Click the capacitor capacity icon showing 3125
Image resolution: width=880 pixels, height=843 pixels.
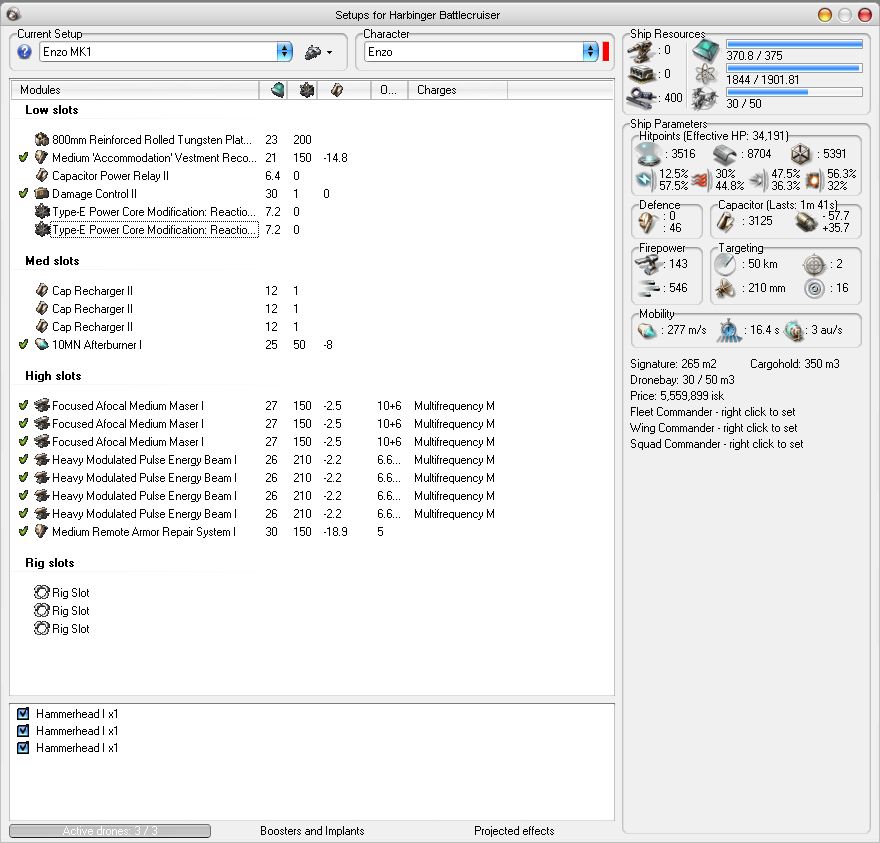(x=726, y=221)
